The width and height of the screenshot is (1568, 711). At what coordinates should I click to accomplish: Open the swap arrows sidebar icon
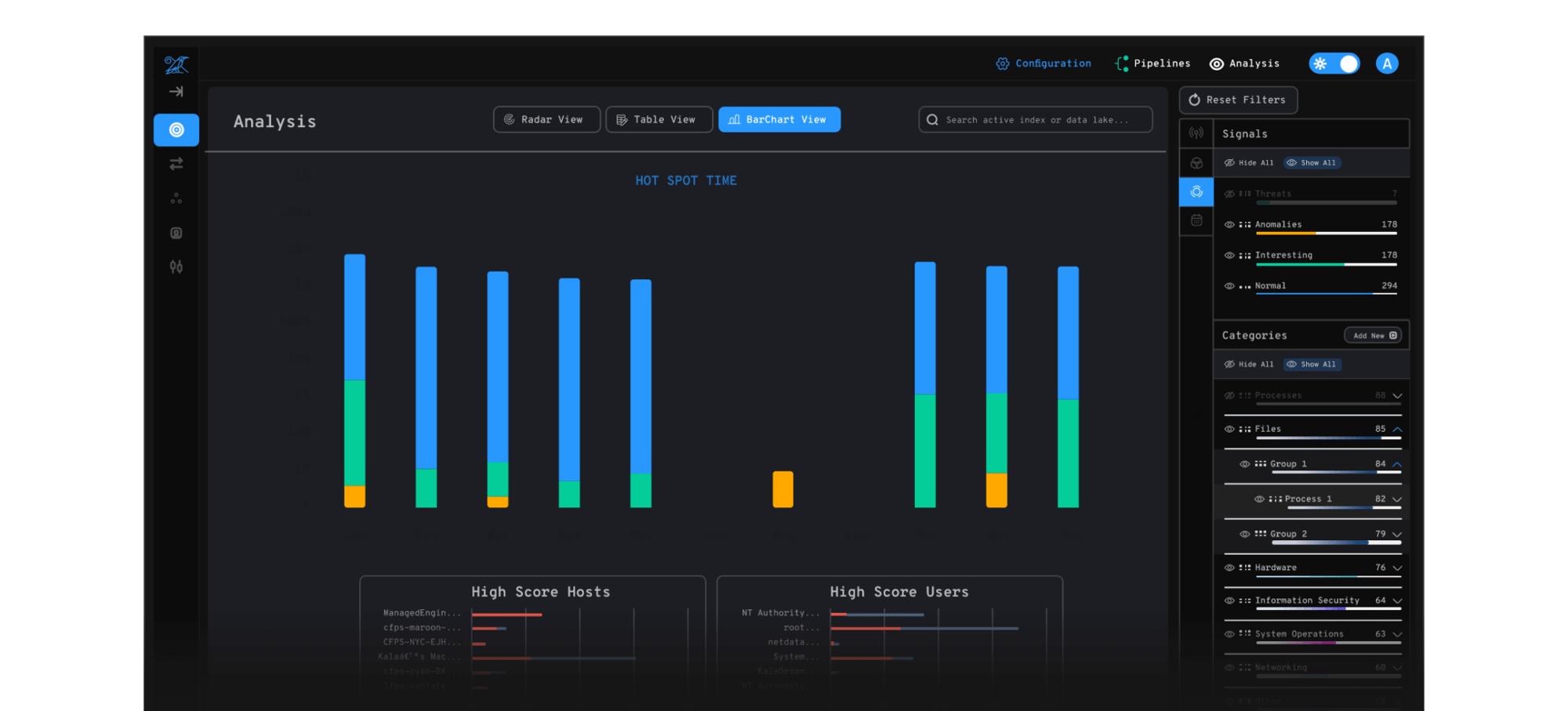176,164
